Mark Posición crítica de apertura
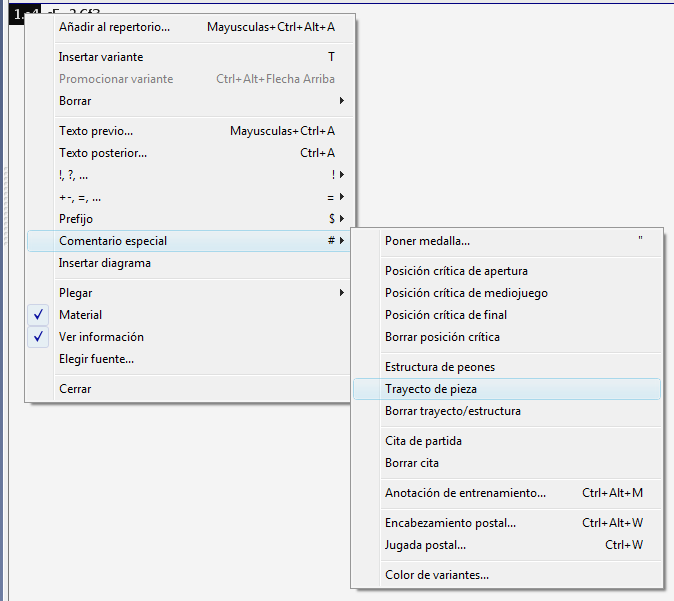Screen dimensions: 674x601 507,271
